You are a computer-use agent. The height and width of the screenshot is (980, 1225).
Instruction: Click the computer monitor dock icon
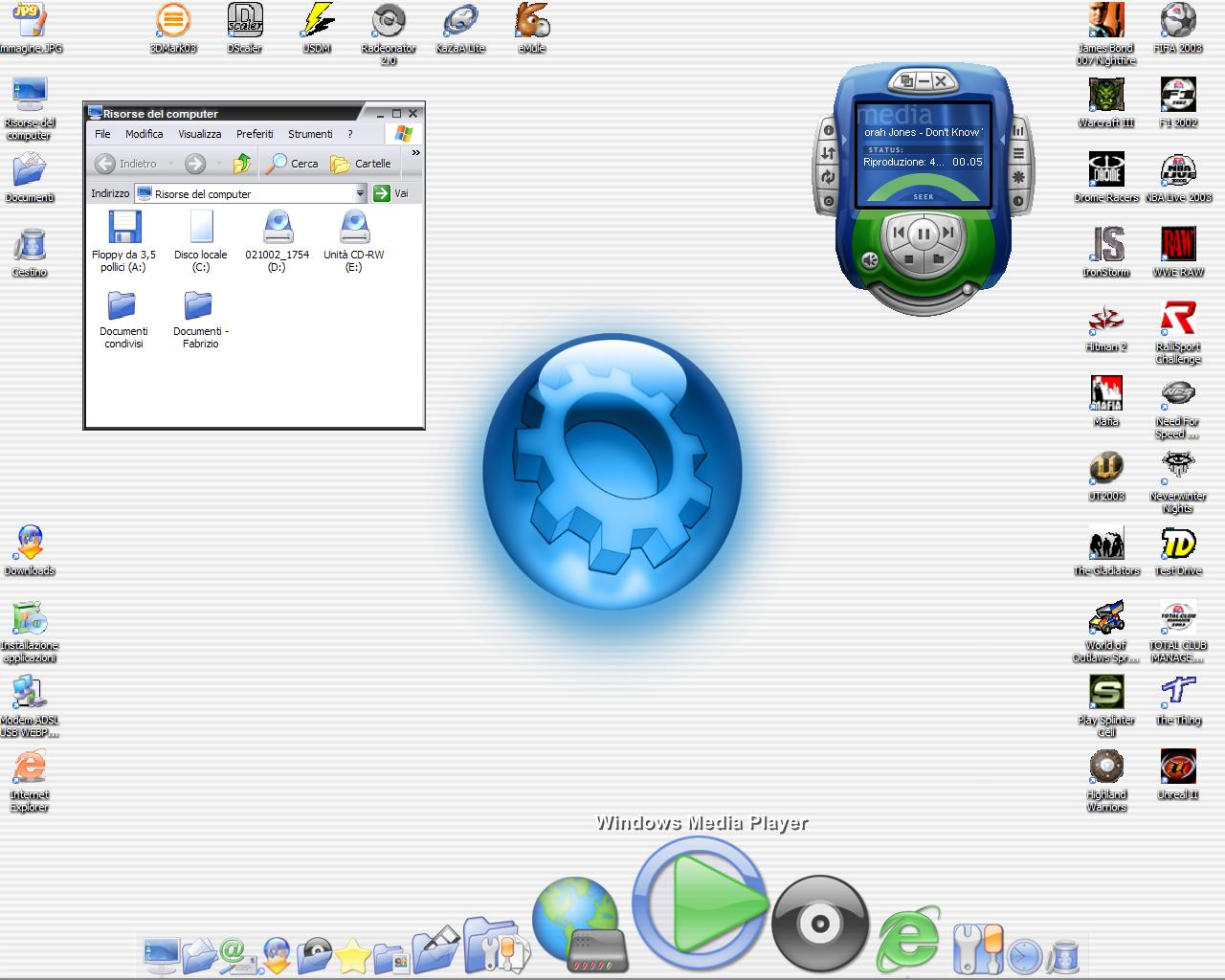click(161, 955)
